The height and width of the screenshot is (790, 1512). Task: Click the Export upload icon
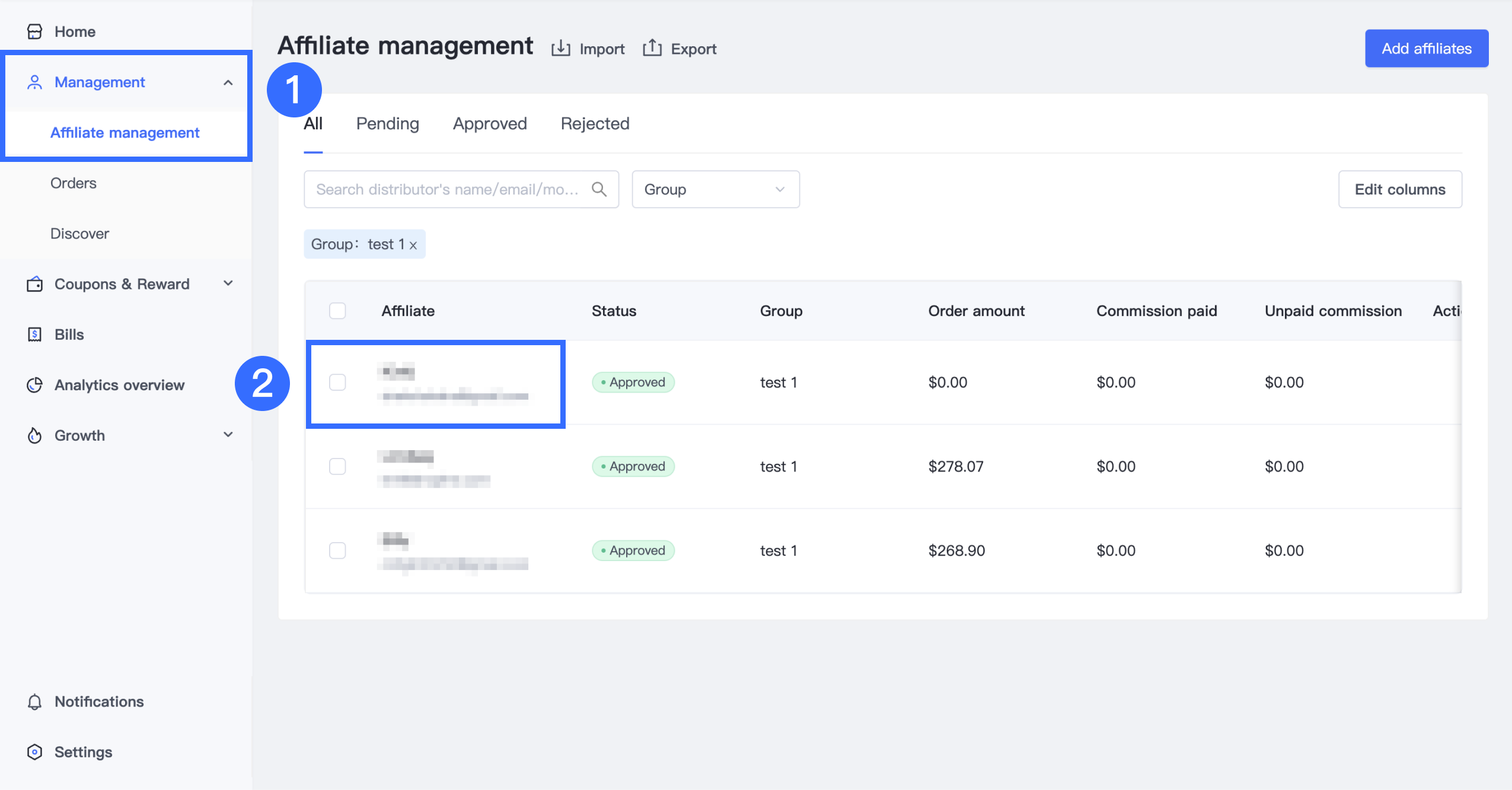(652, 47)
